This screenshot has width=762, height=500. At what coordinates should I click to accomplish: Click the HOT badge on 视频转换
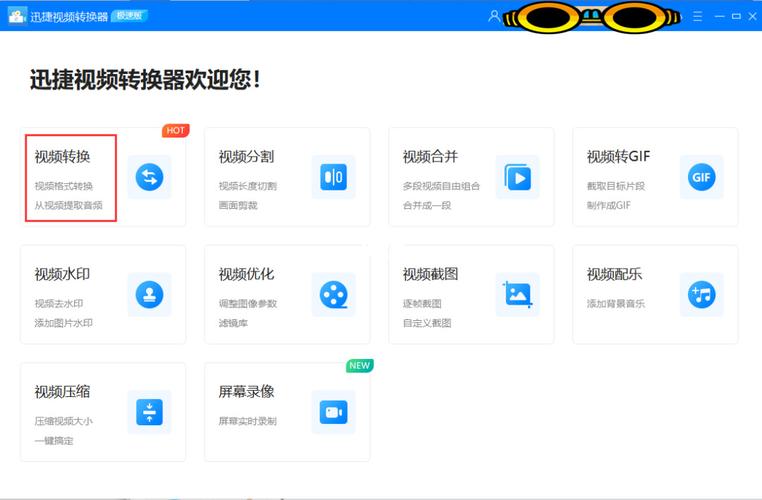(175, 130)
